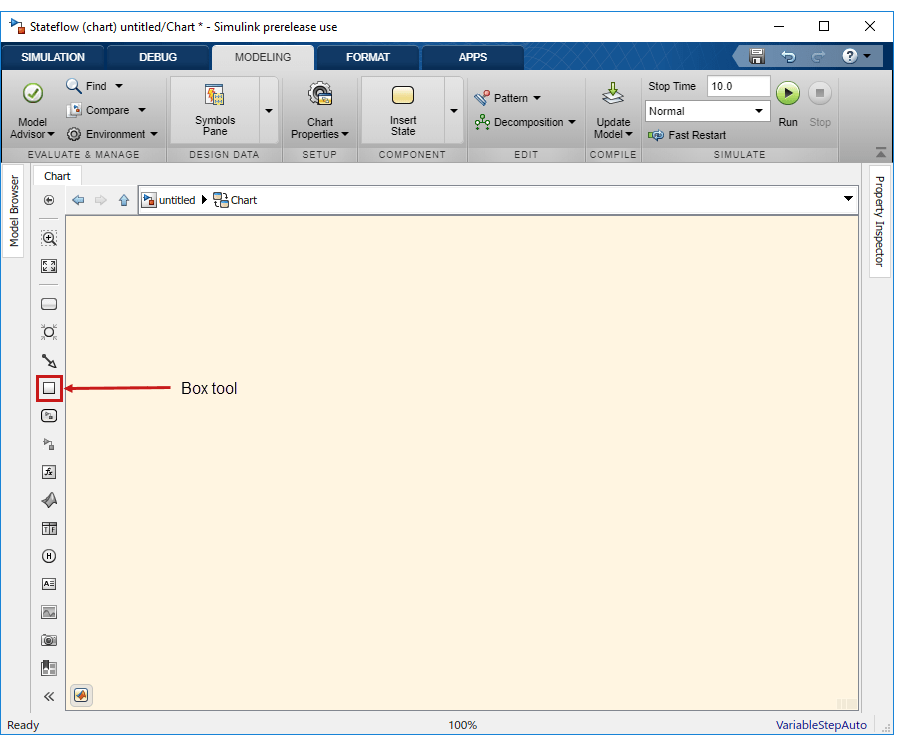Select the Graphical Function (fx) tool
The width and height of the screenshot is (902, 735).
[49, 472]
